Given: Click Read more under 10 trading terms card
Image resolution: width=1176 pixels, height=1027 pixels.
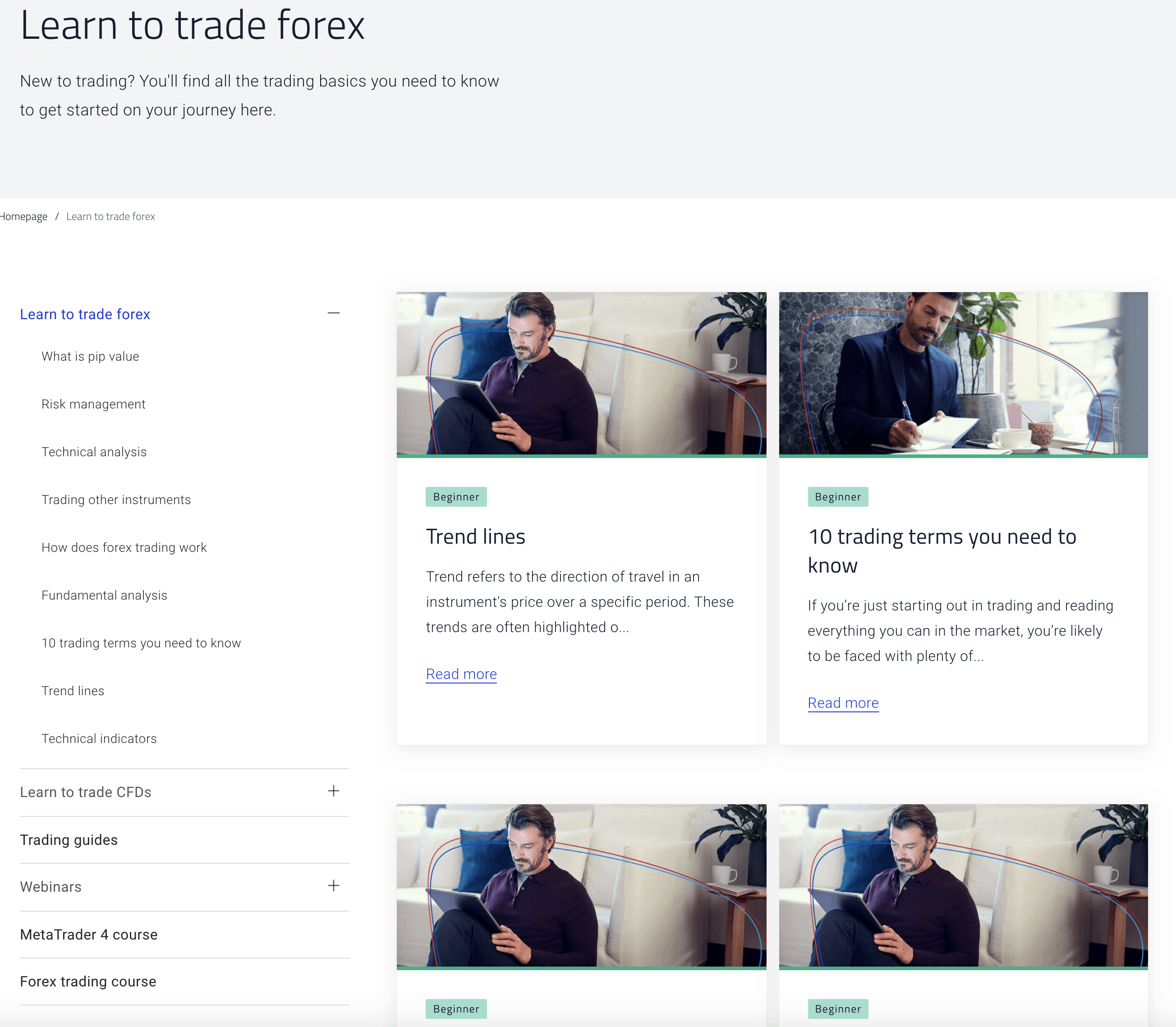Looking at the screenshot, I should coord(843,703).
